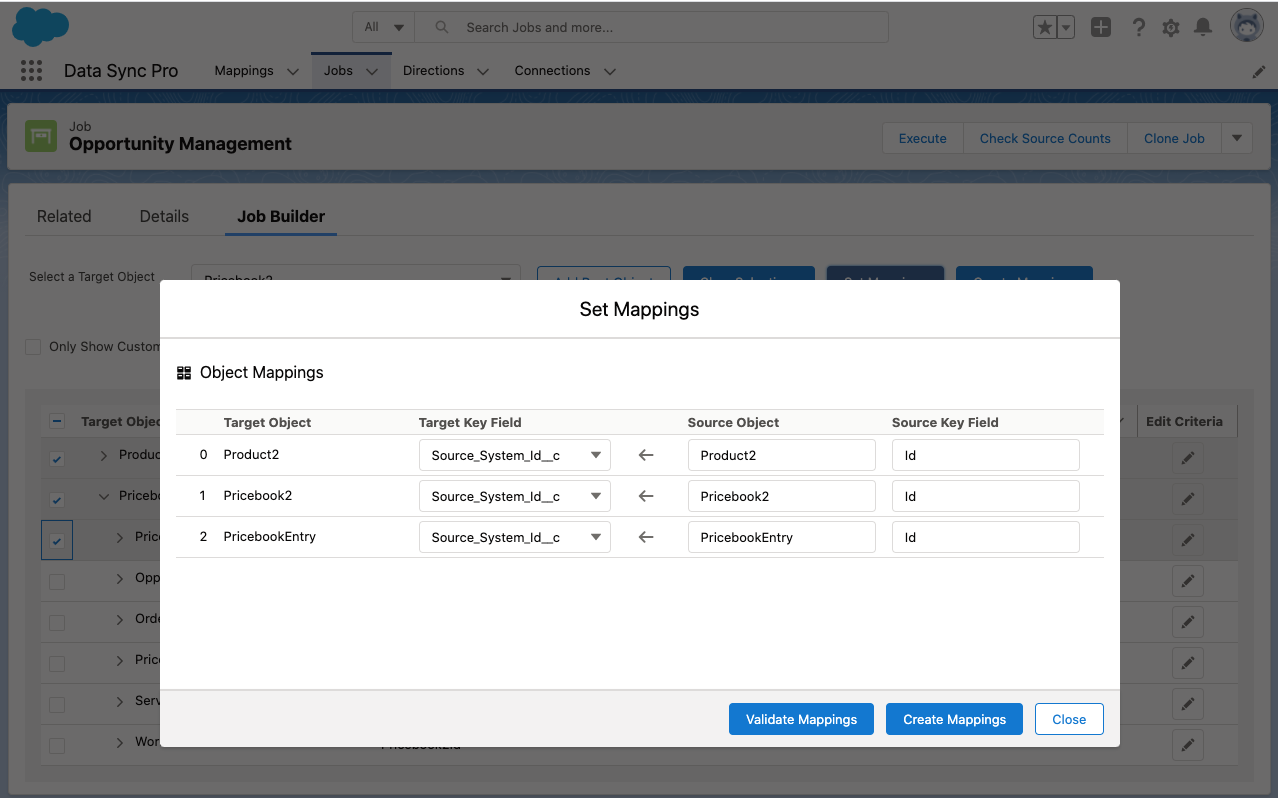Switch to the Related tab

[x=64, y=216]
